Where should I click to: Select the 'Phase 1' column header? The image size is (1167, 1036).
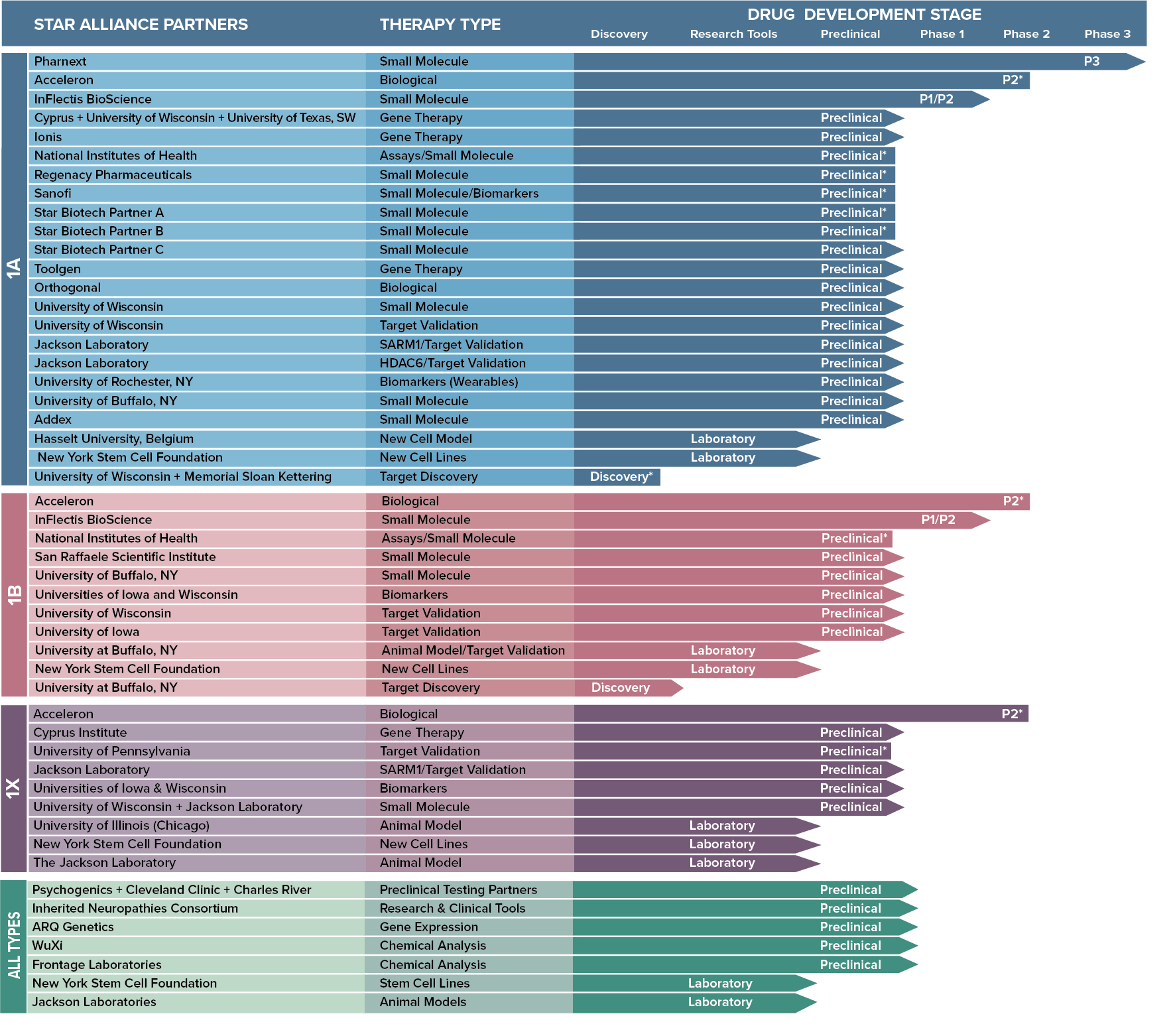[942, 34]
